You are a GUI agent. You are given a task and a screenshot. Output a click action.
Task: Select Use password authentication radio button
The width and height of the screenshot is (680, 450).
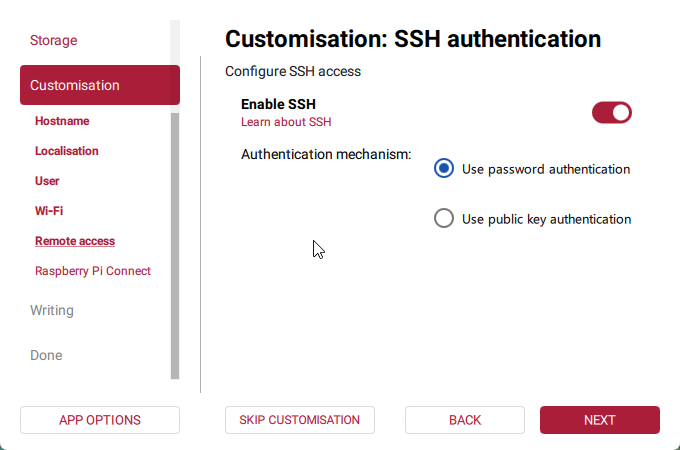(444, 169)
